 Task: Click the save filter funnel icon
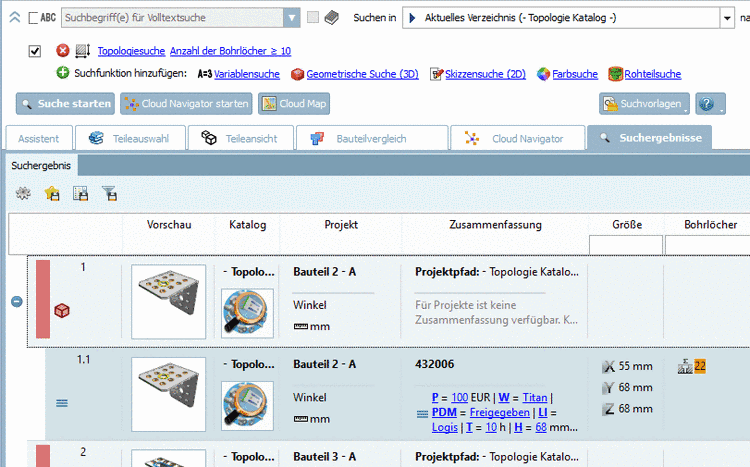tap(110, 193)
